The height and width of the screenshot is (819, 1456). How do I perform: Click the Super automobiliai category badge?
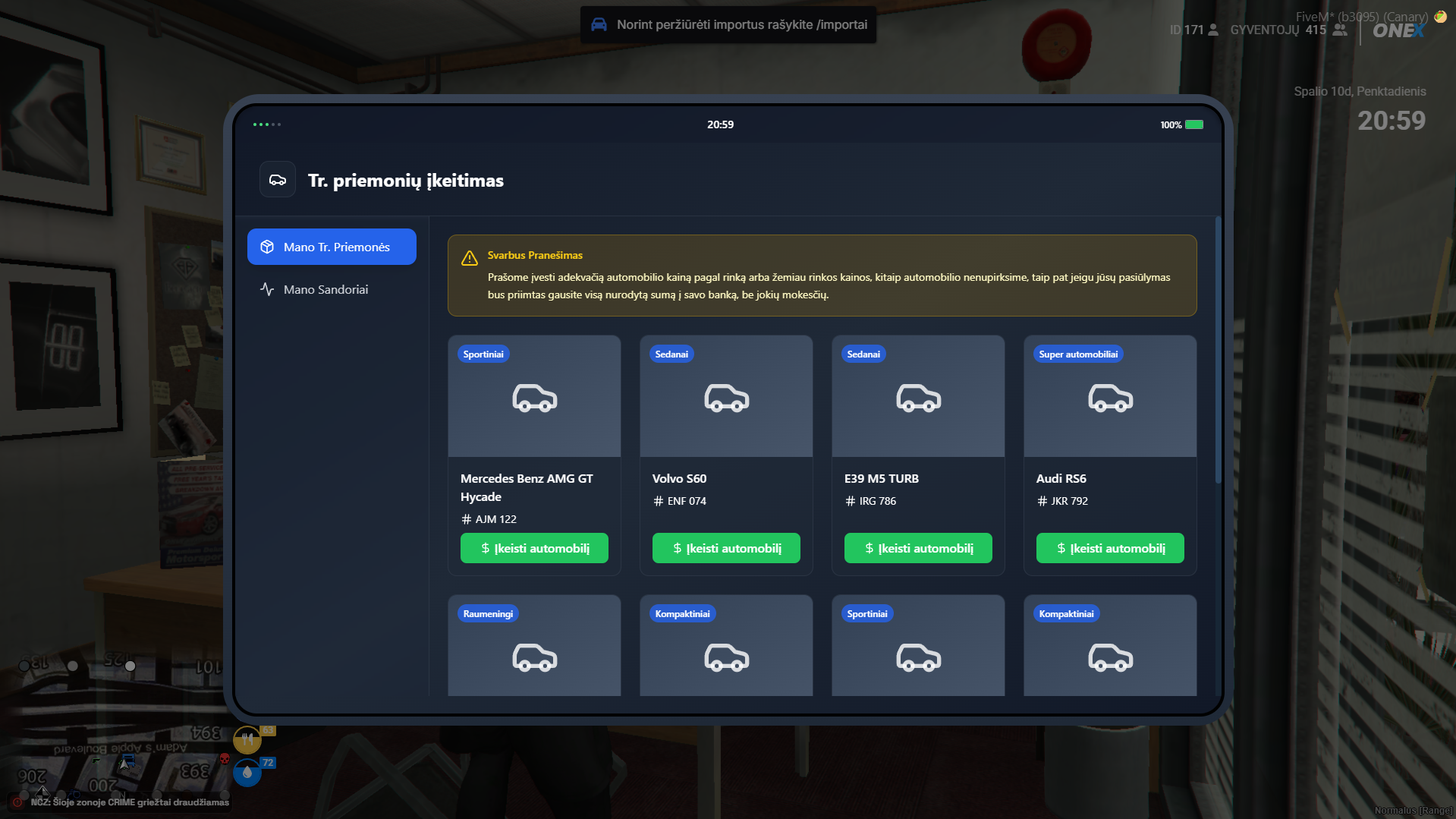pyautogui.click(x=1077, y=354)
